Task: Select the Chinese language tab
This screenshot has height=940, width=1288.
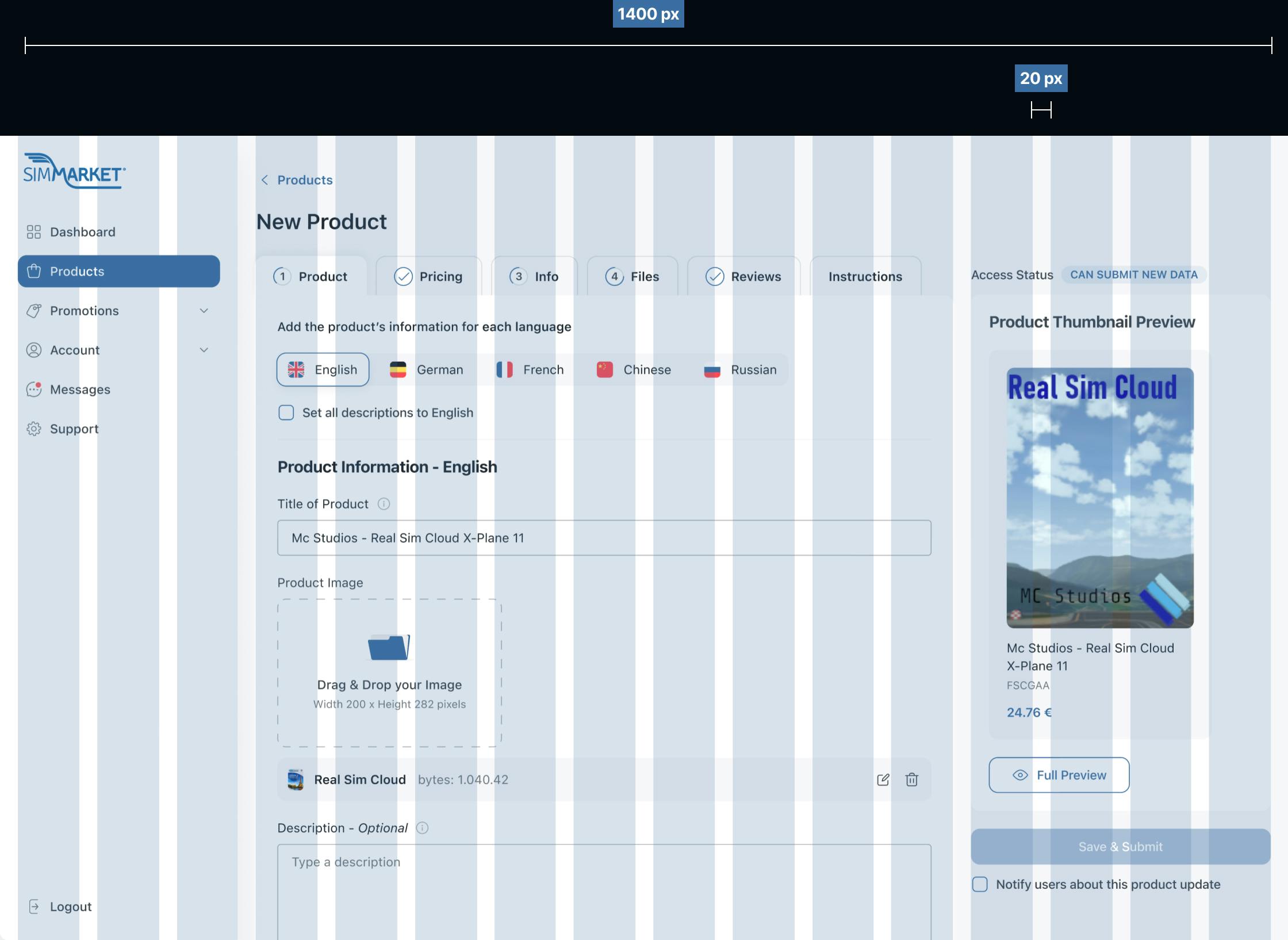Action: [x=634, y=370]
